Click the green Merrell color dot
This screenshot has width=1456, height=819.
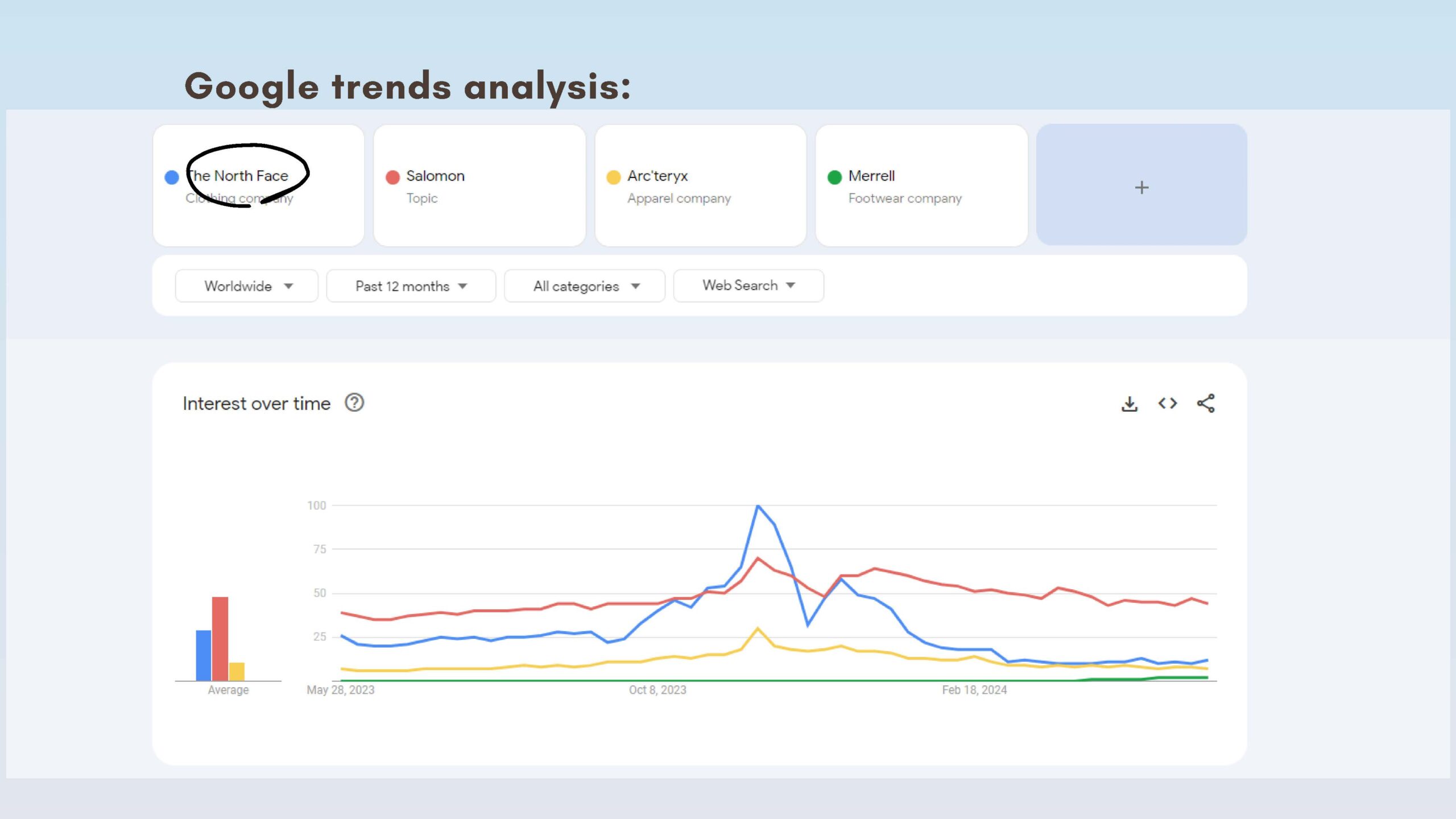pyautogui.click(x=834, y=177)
